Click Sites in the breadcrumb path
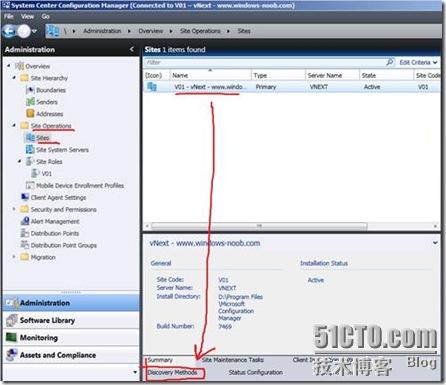The height and width of the screenshot is (385, 446). [244, 31]
